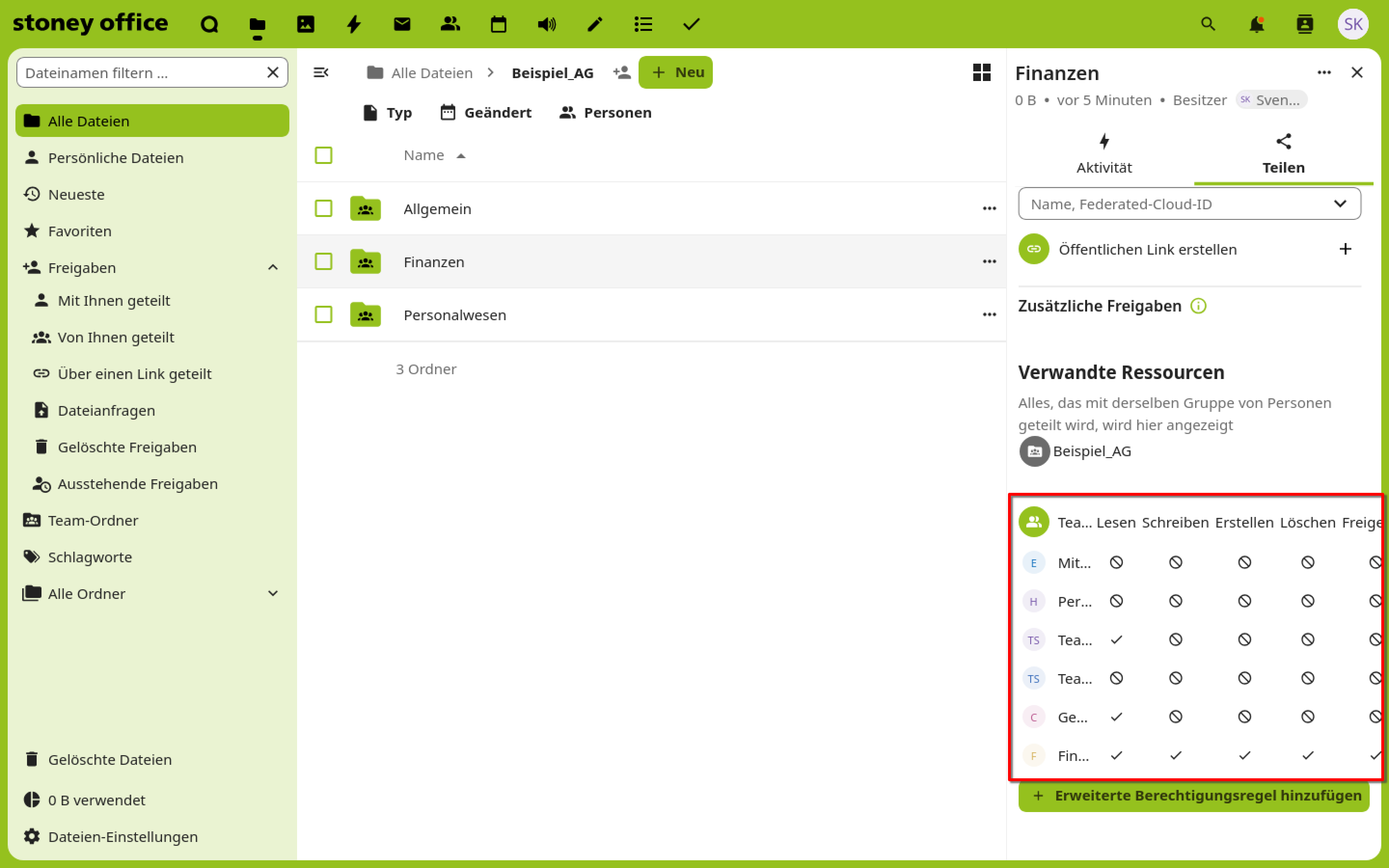Open the Calendar app icon
The image size is (1389, 868).
pyautogui.click(x=498, y=24)
